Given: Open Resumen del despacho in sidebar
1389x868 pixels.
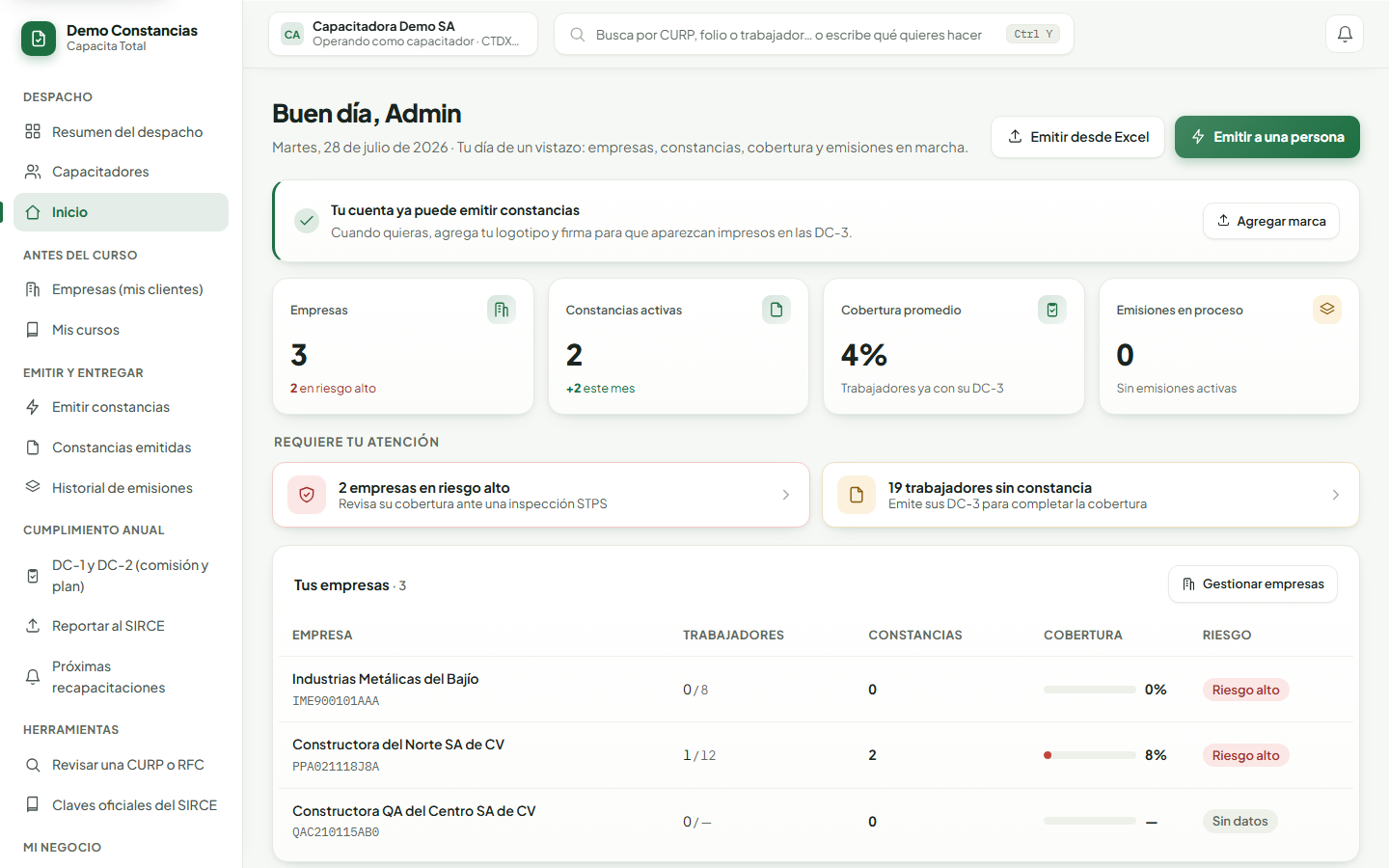Looking at the screenshot, I should [121, 132].
